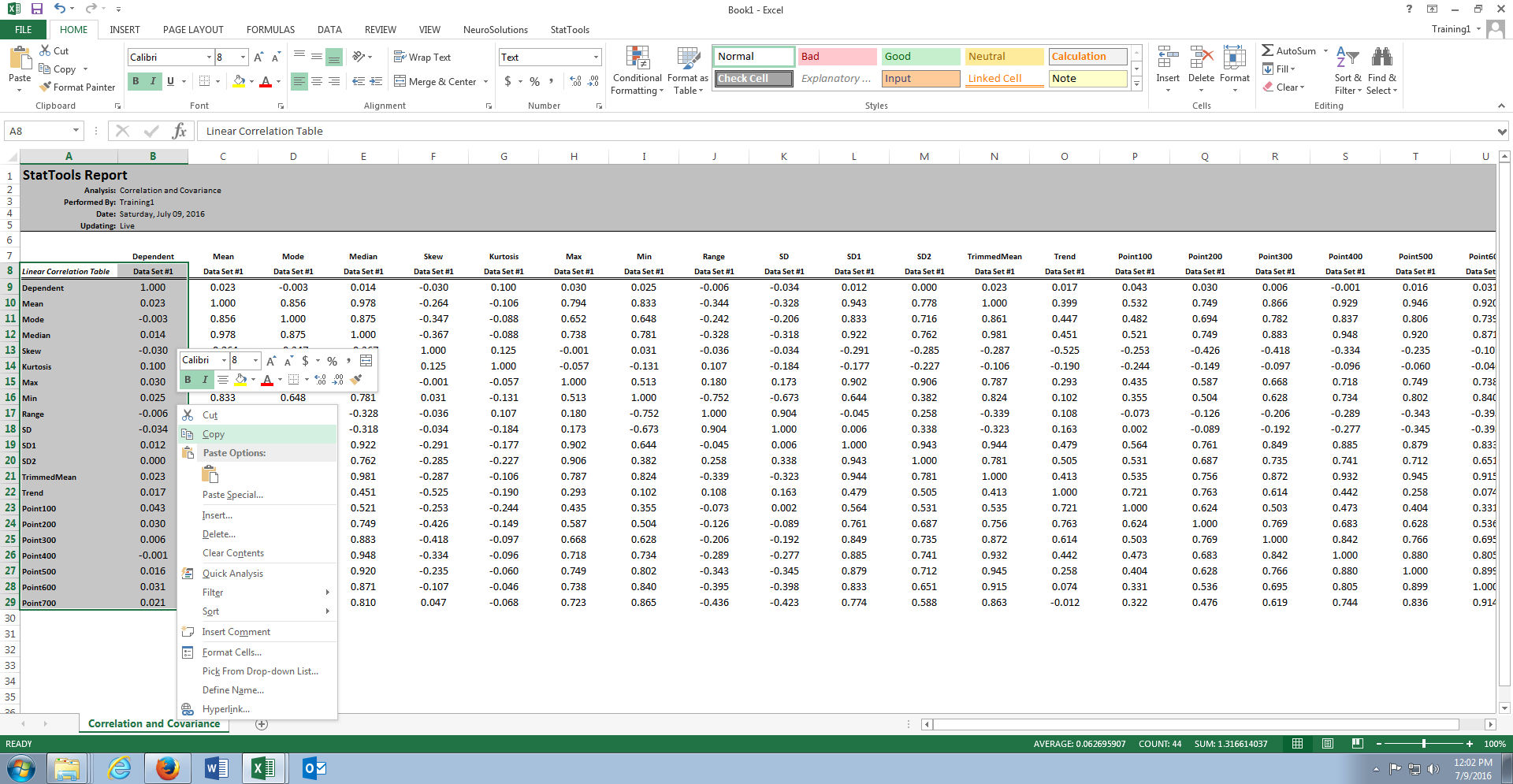Viewport: 1513px width, 784px height.
Task: Select the Correlation and Covariance sheet tab
Action: pos(154,723)
